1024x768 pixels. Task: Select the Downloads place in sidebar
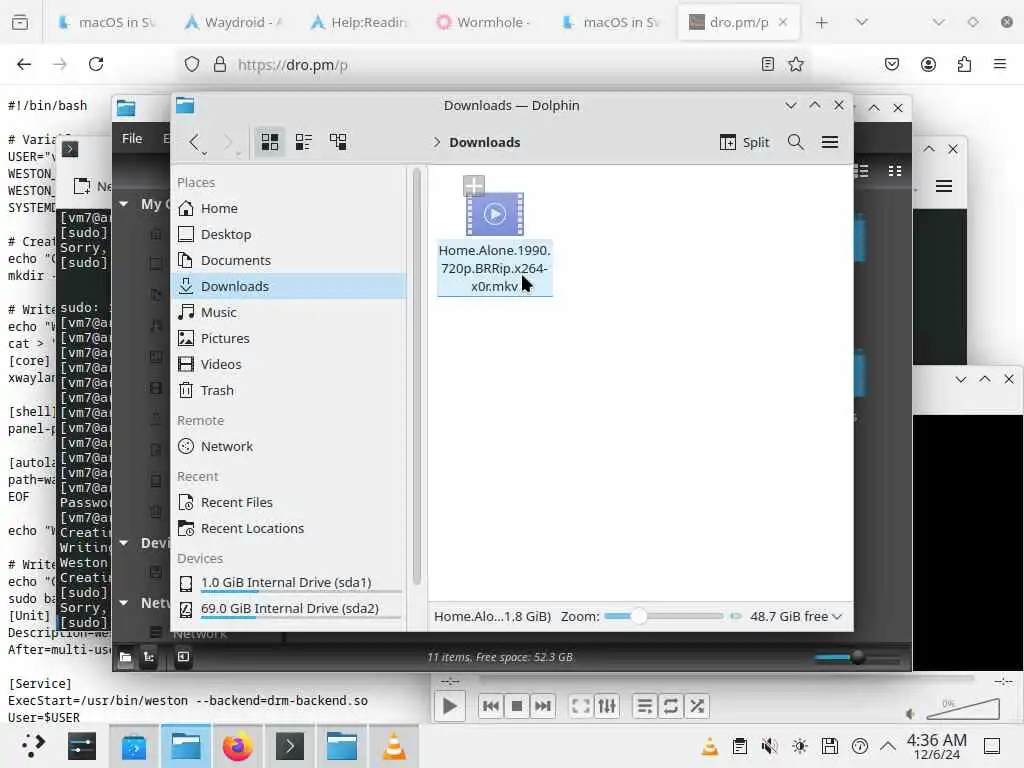point(291,286)
